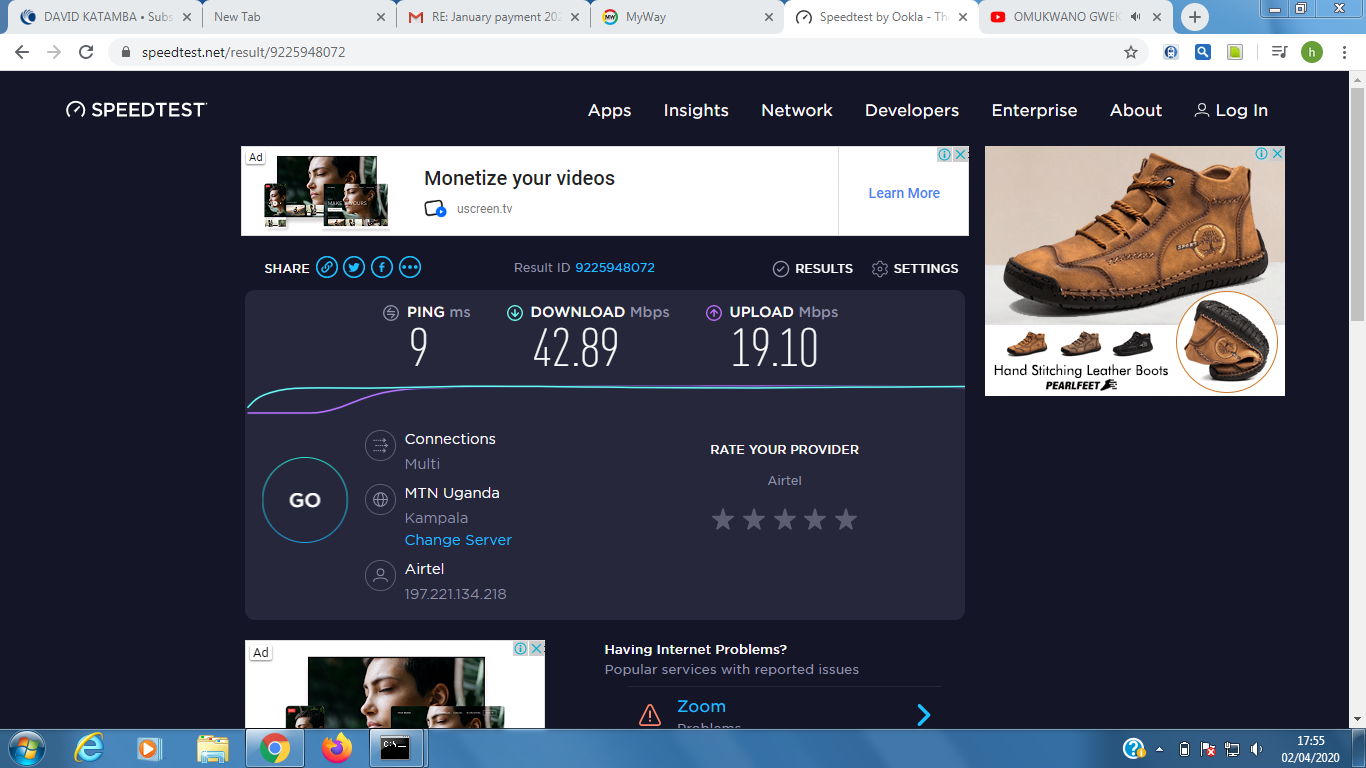Select the third rating star

click(785, 519)
